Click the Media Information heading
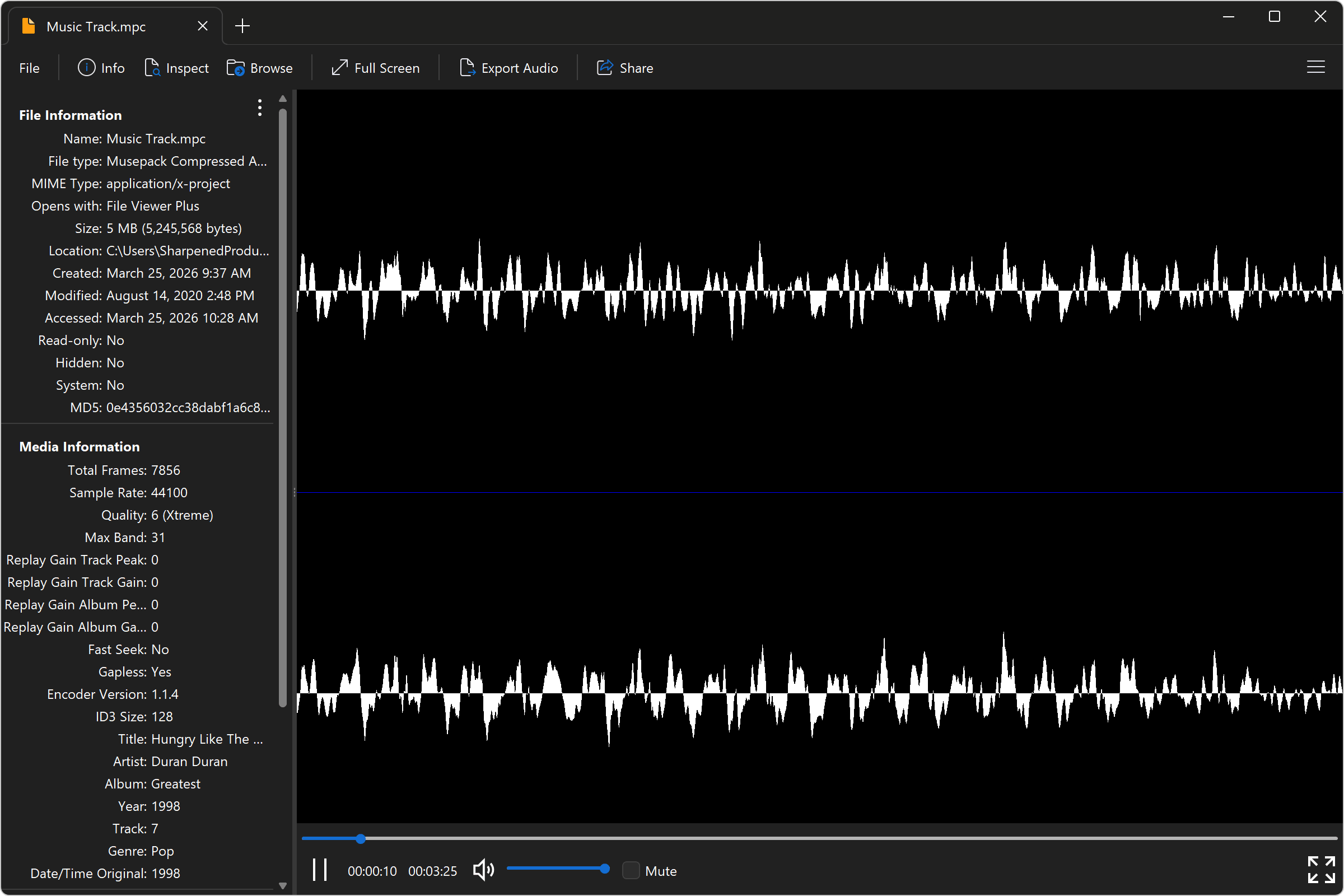 pyautogui.click(x=80, y=446)
